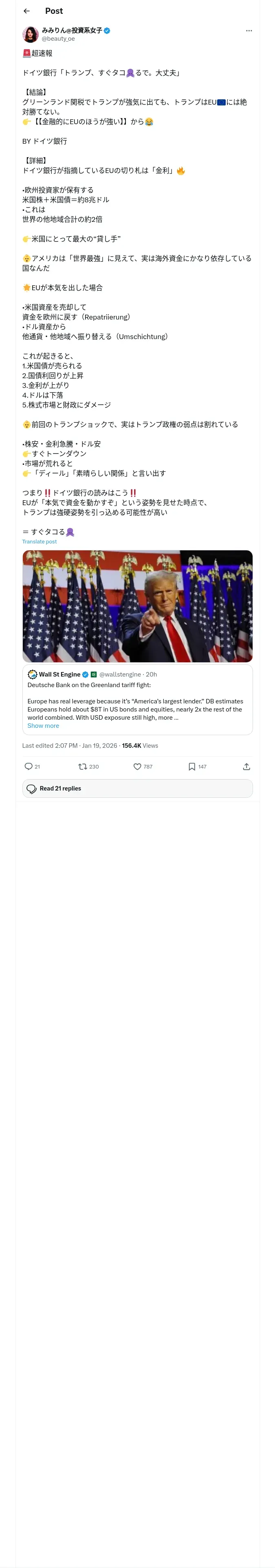
Task: Click the author's profile avatar
Action: click(x=31, y=34)
